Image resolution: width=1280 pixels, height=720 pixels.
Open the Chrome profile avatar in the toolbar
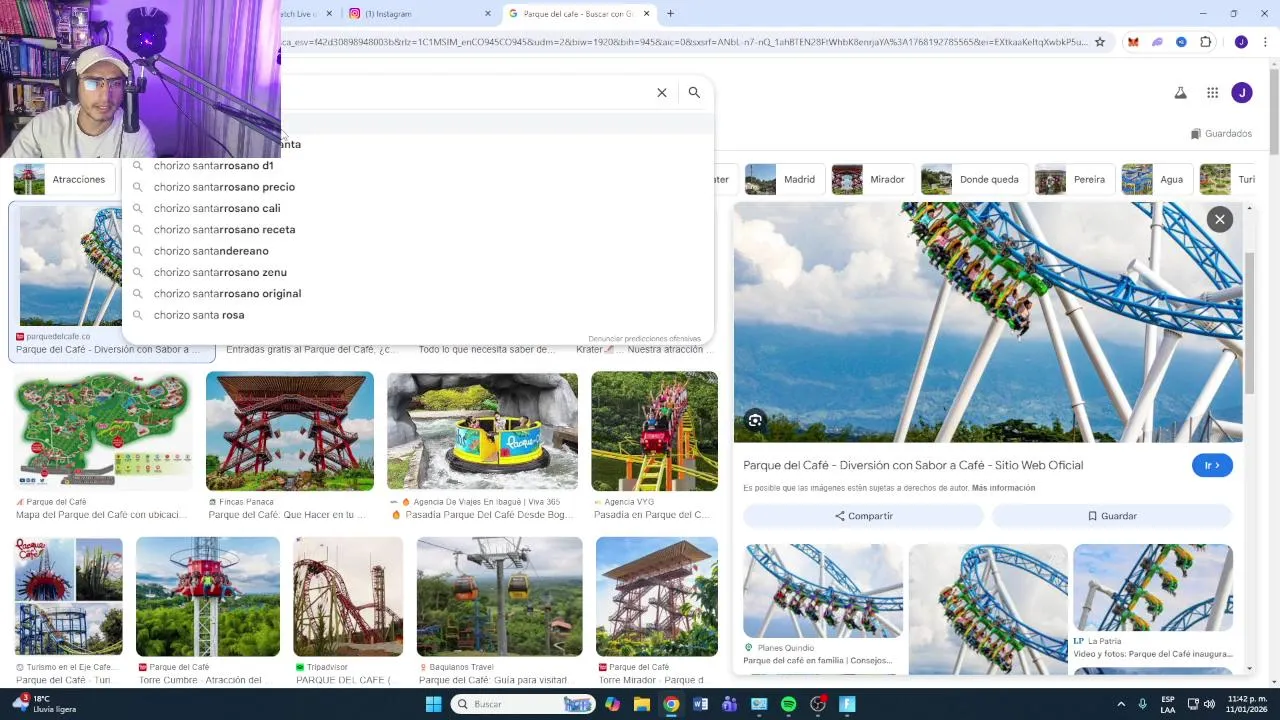1241,42
